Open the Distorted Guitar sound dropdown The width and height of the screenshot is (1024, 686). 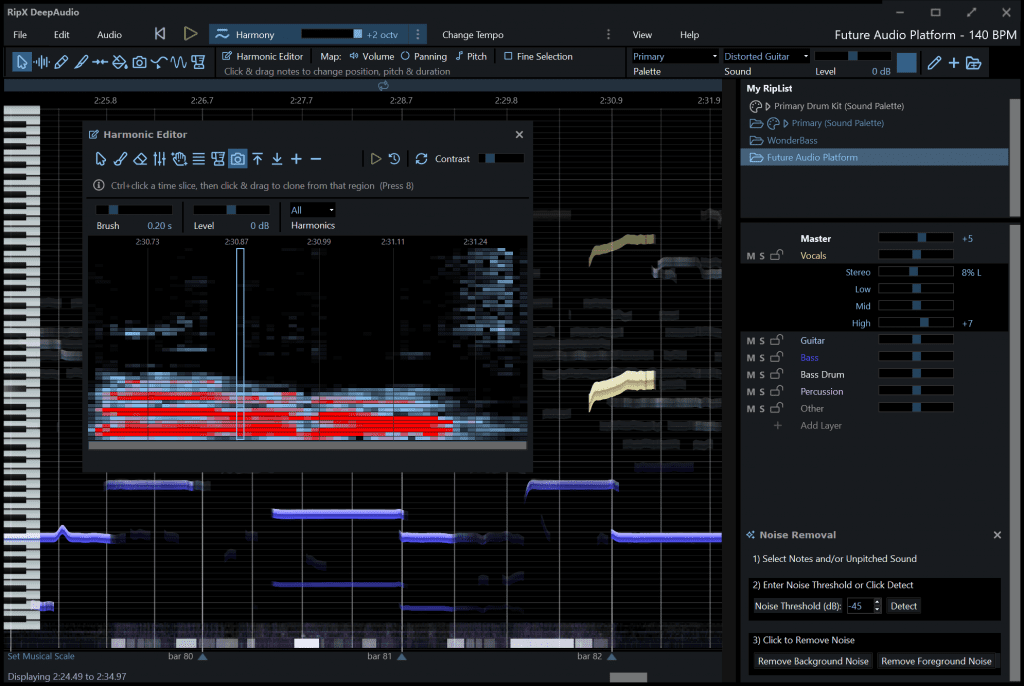coord(765,57)
